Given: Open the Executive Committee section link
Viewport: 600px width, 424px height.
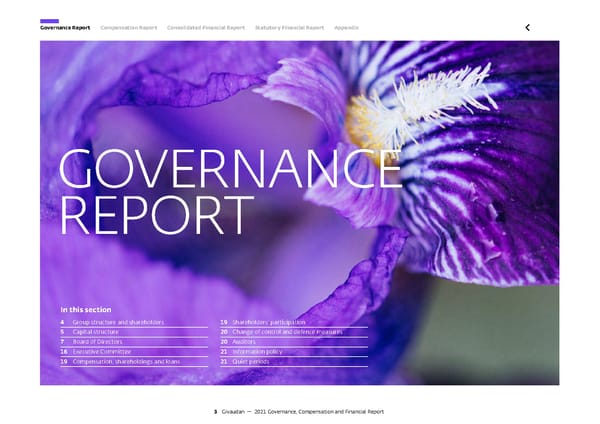Looking at the screenshot, I should [x=134, y=352].
